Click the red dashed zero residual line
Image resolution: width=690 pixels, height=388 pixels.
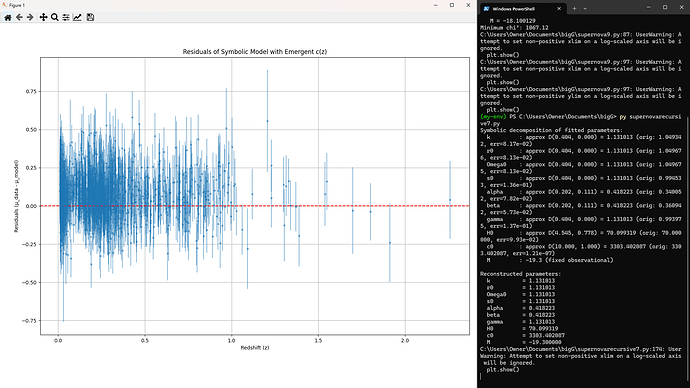(255, 205)
